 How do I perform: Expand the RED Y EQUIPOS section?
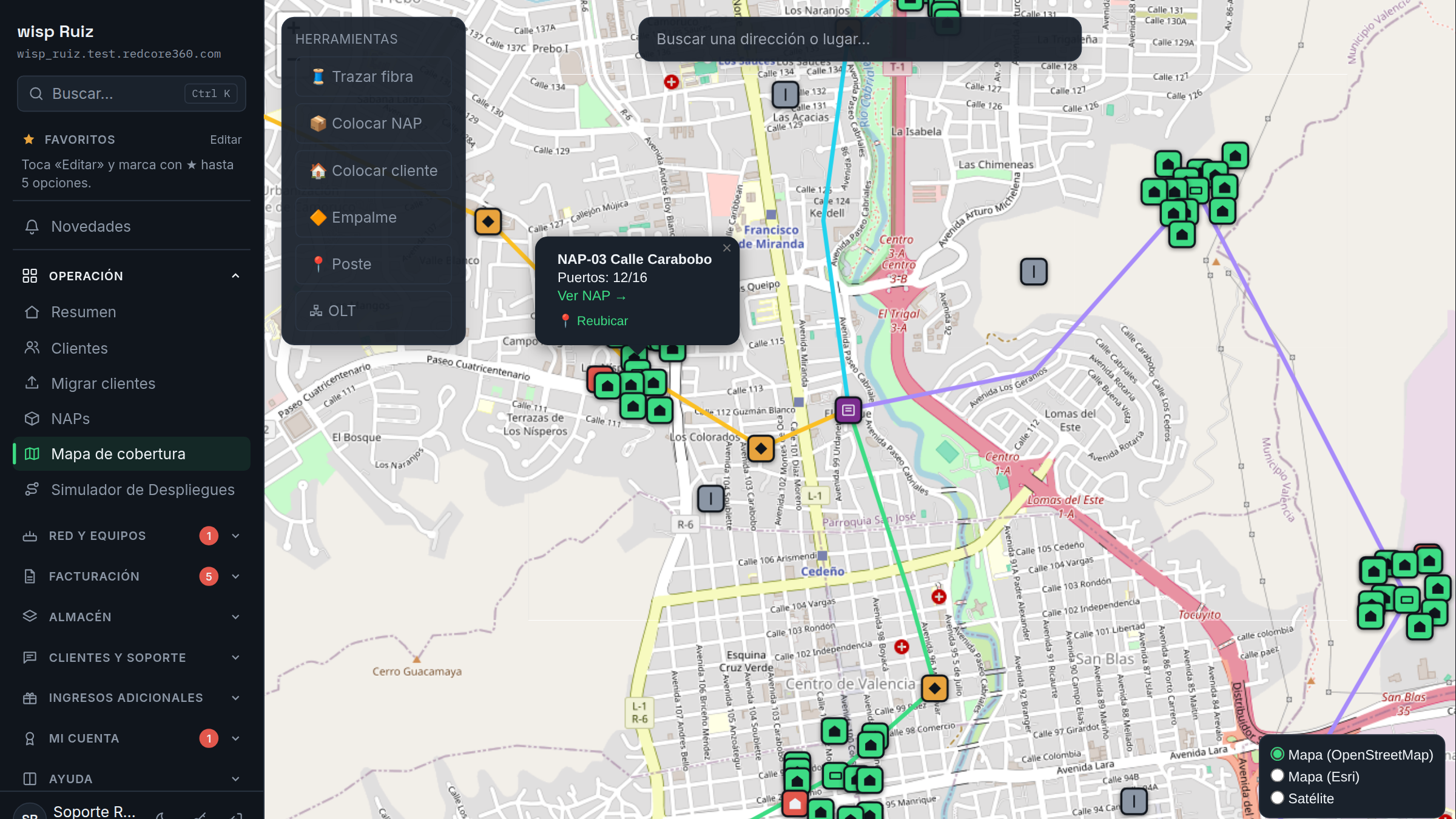131,536
